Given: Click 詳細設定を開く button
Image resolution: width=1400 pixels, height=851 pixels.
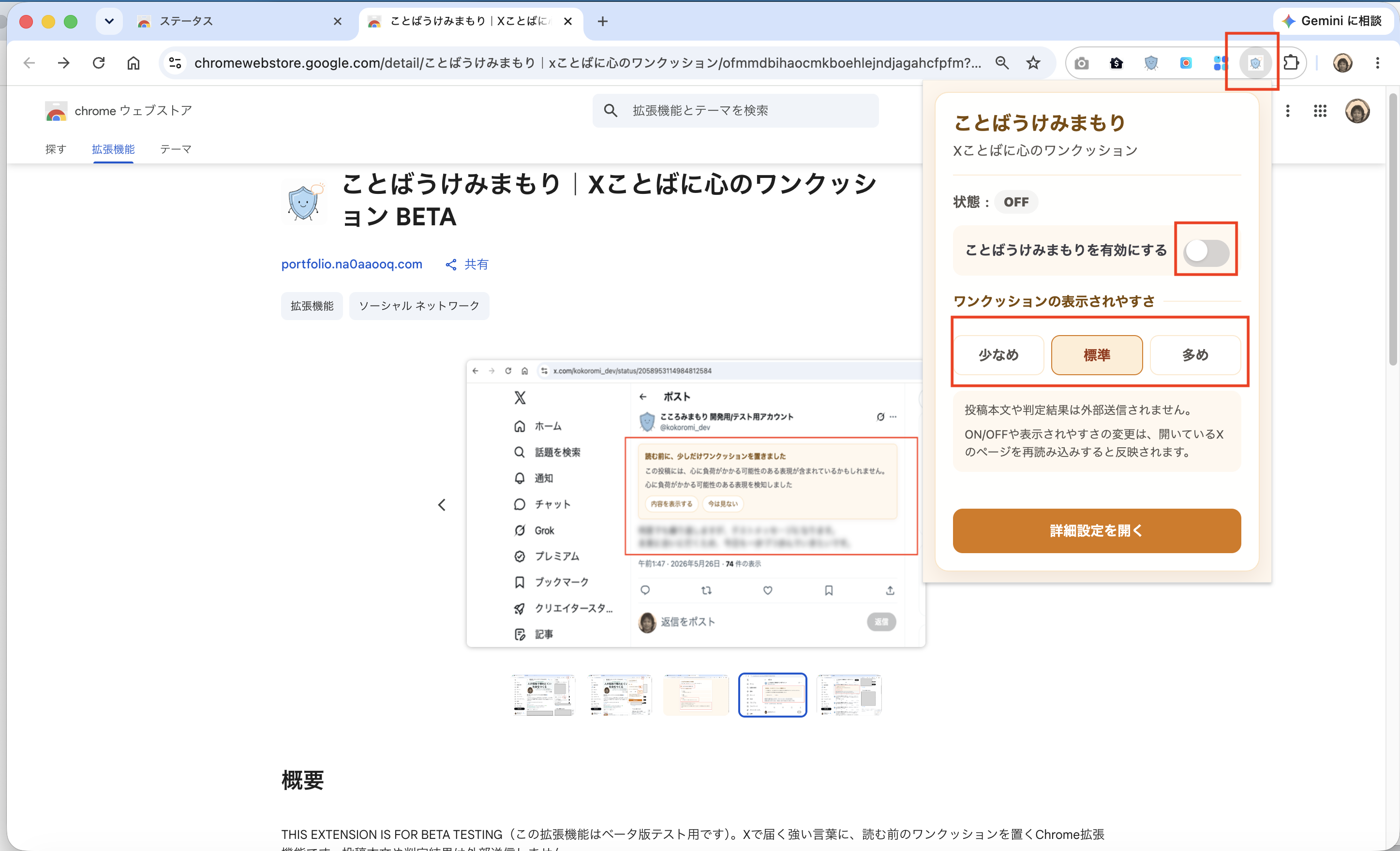Looking at the screenshot, I should pyautogui.click(x=1097, y=530).
